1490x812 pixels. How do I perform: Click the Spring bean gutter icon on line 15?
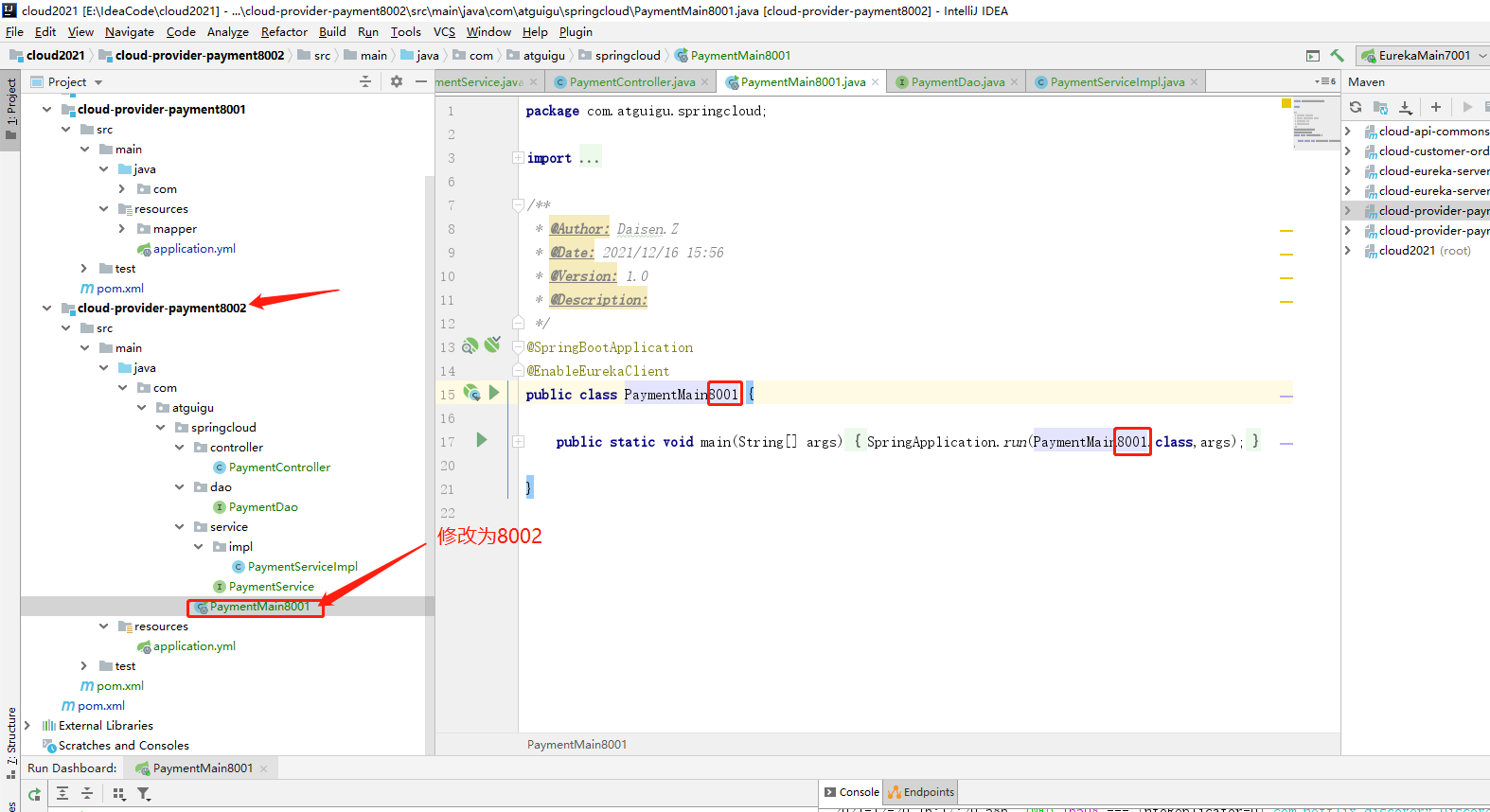[x=471, y=393]
